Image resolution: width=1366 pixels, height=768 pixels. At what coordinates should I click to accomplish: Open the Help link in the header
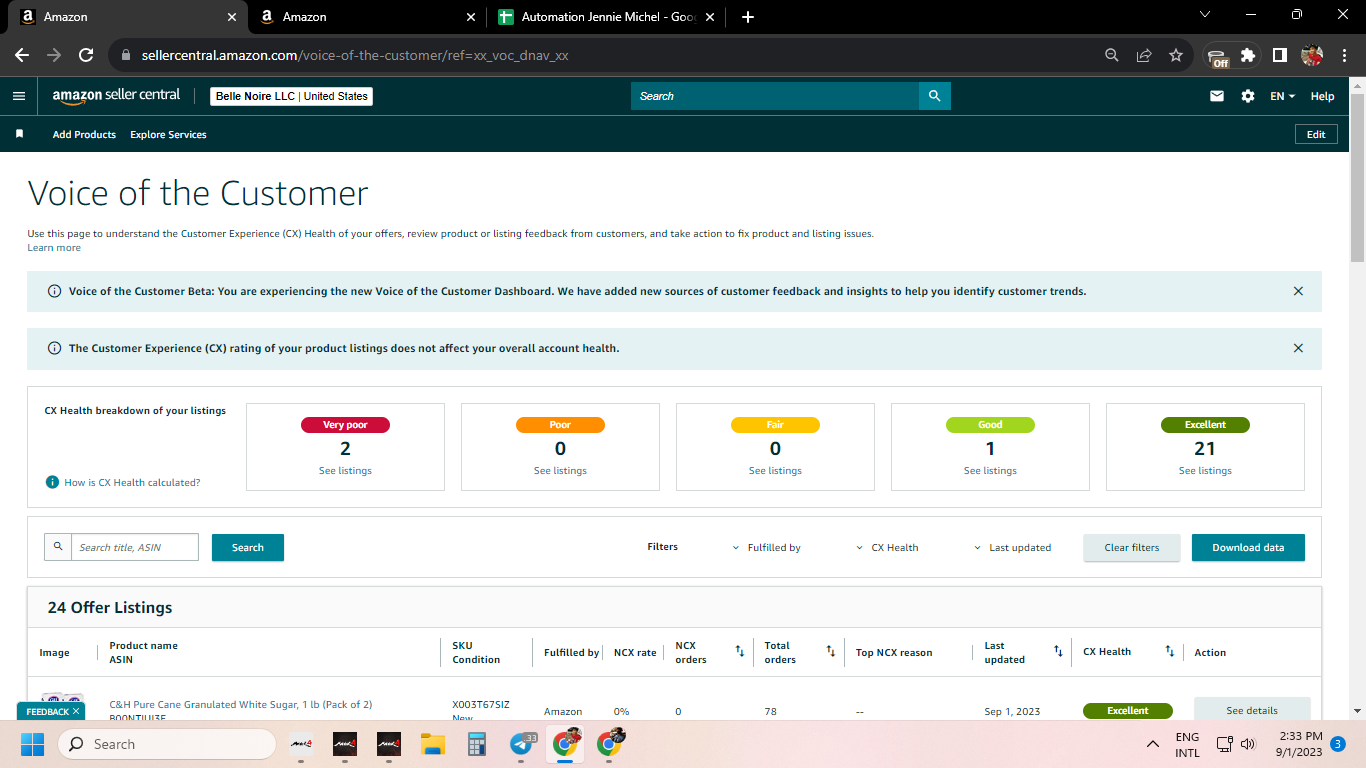(x=1322, y=96)
